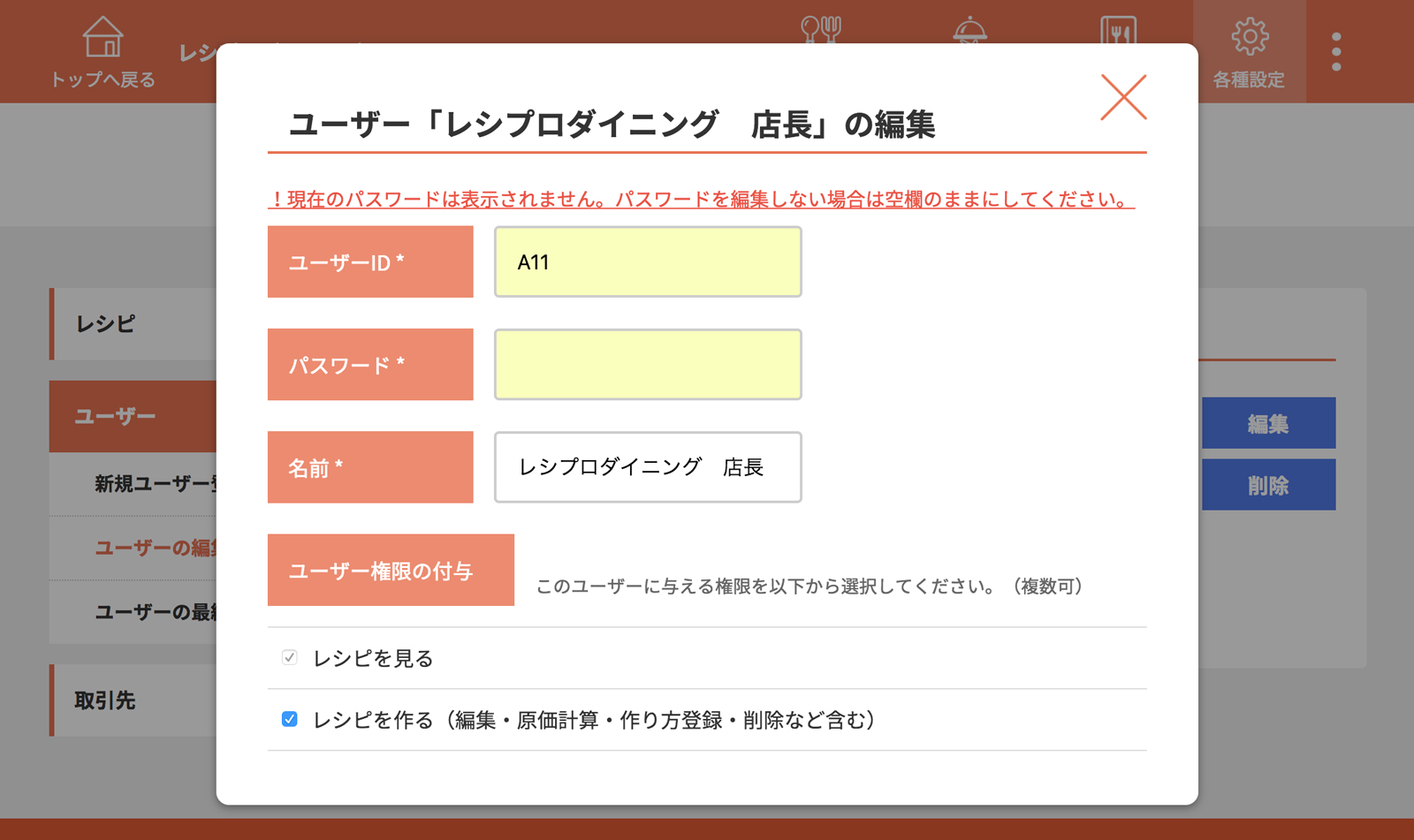Open the vertical three-dot more menu

[1336, 52]
